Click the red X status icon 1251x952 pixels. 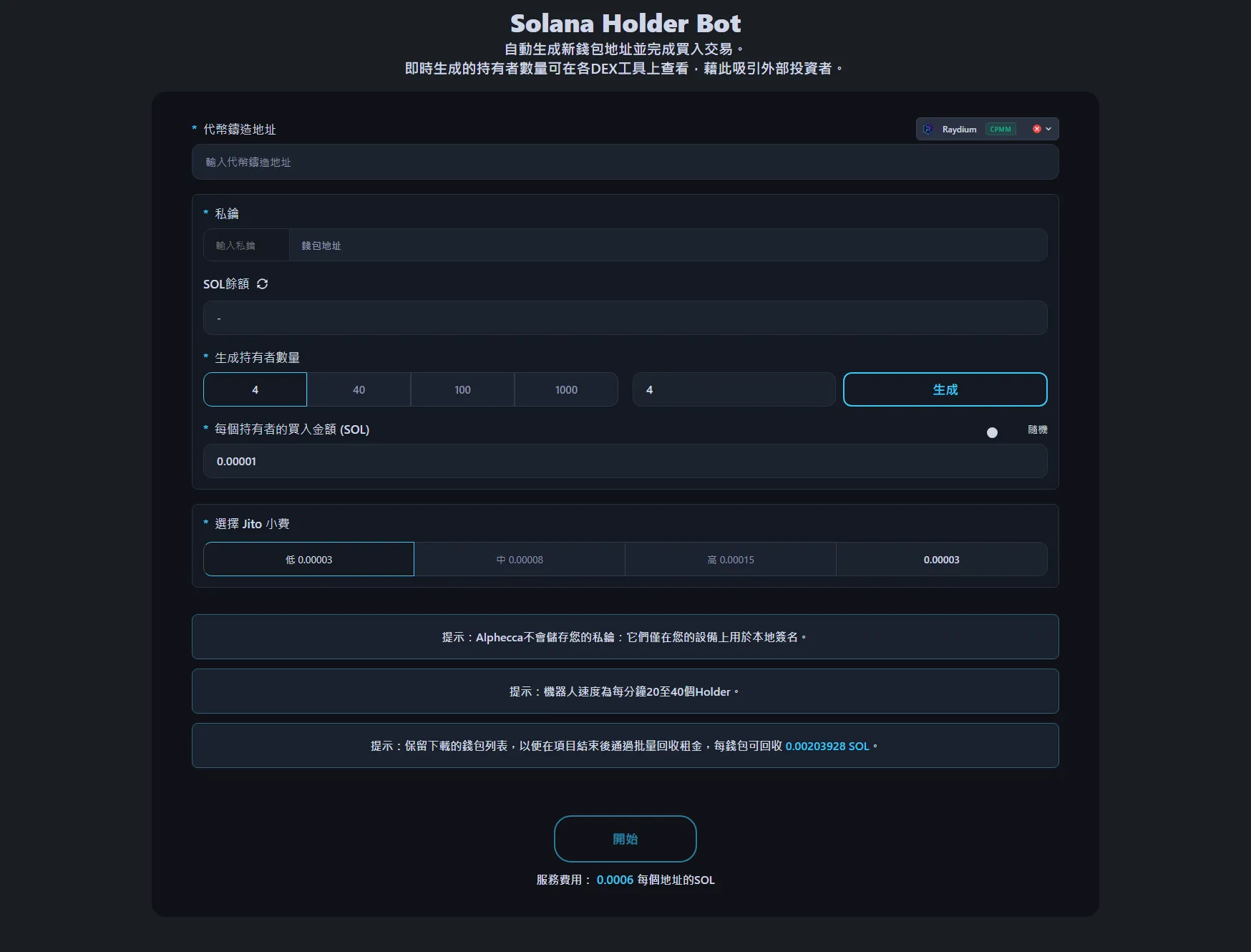click(x=1036, y=129)
